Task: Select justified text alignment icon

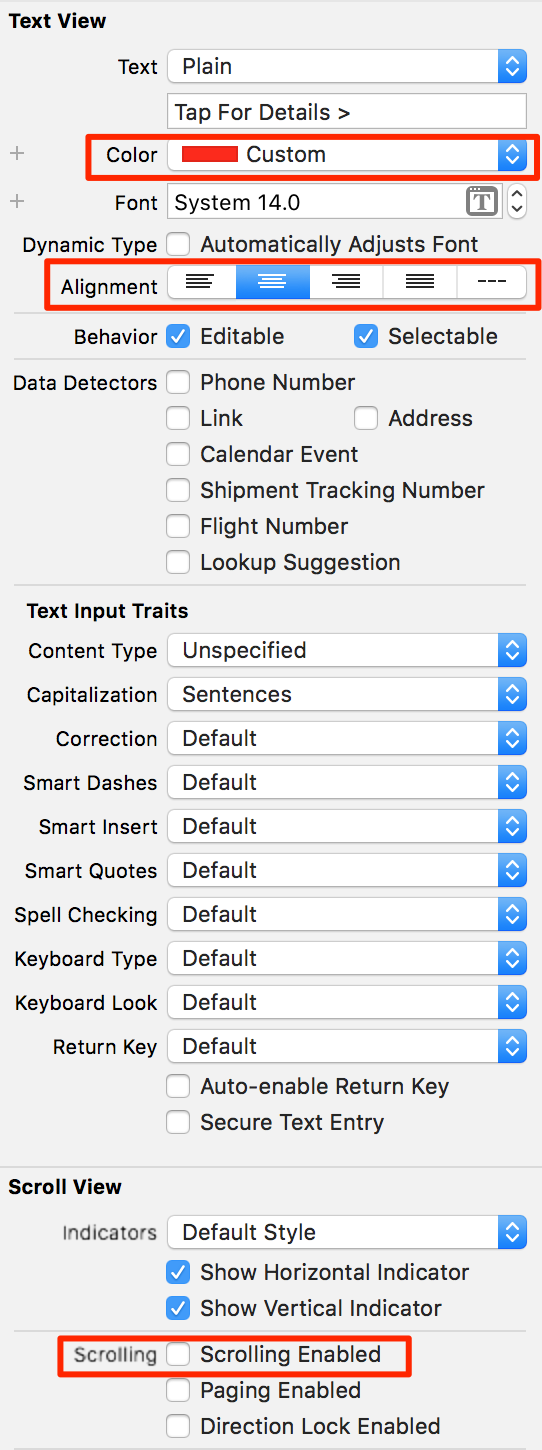Action: [419, 283]
